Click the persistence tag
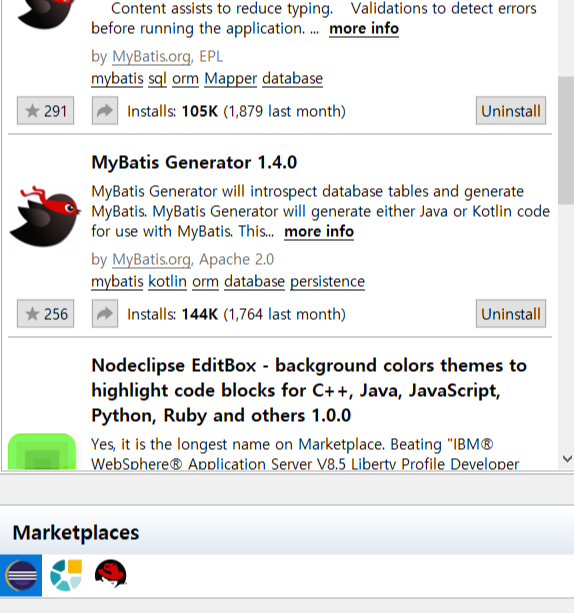Image resolution: width=574 pixels, height=613 pixels. click(327, 281)
